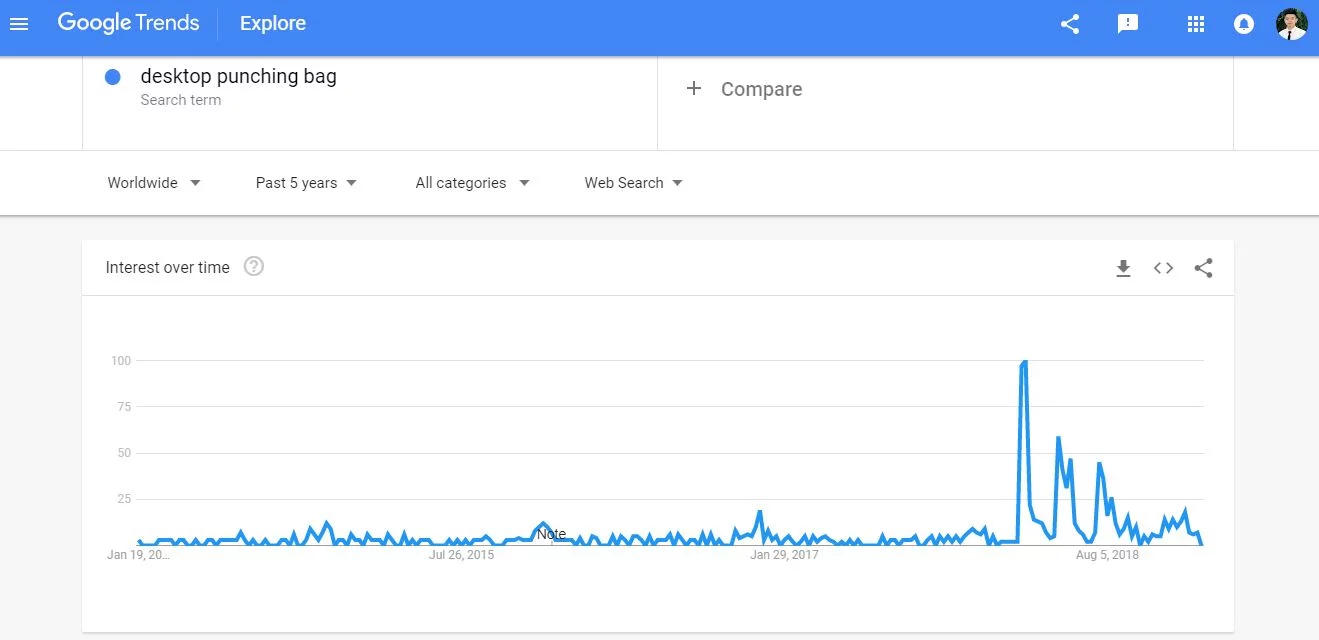Open the notifications bell
This screenshot has width=1319, height=640.
[1244, 24]
